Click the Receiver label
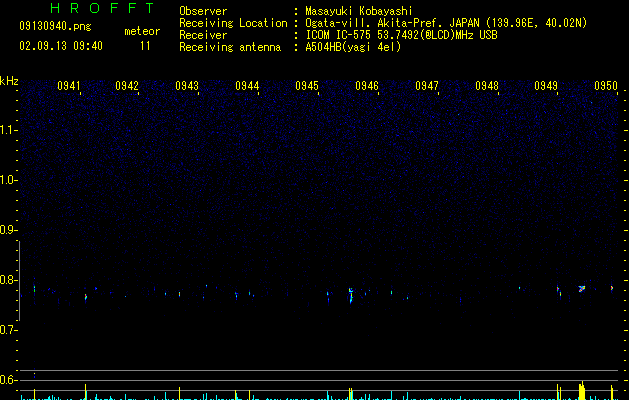This screenshot has width=629, height=400. pos(203,35)
